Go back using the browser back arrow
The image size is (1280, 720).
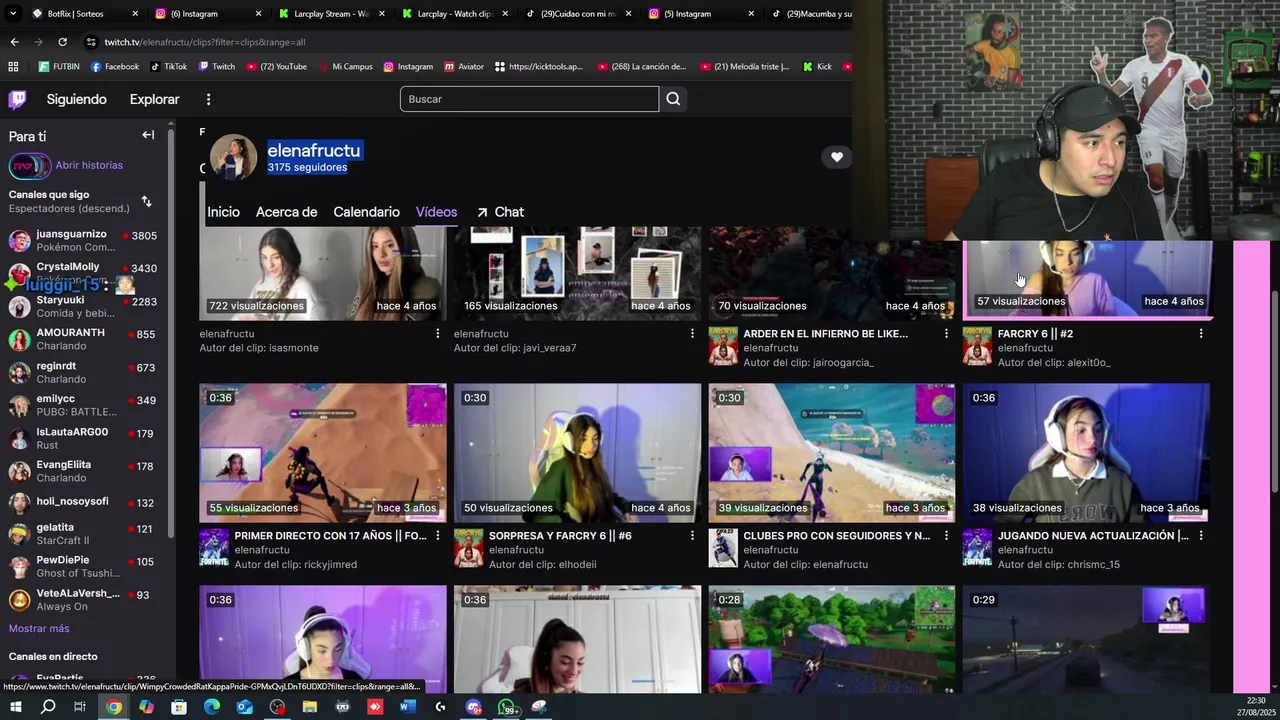tap(14, 42)
